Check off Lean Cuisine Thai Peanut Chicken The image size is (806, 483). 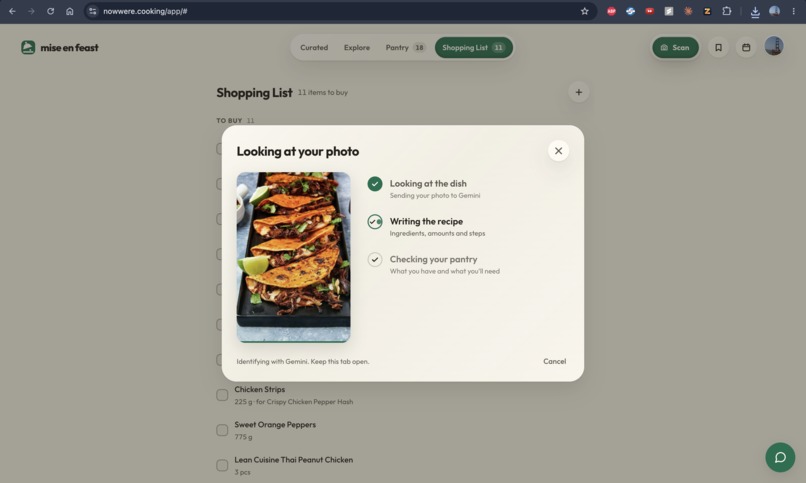pyautogui.click(x=222, y=466)
